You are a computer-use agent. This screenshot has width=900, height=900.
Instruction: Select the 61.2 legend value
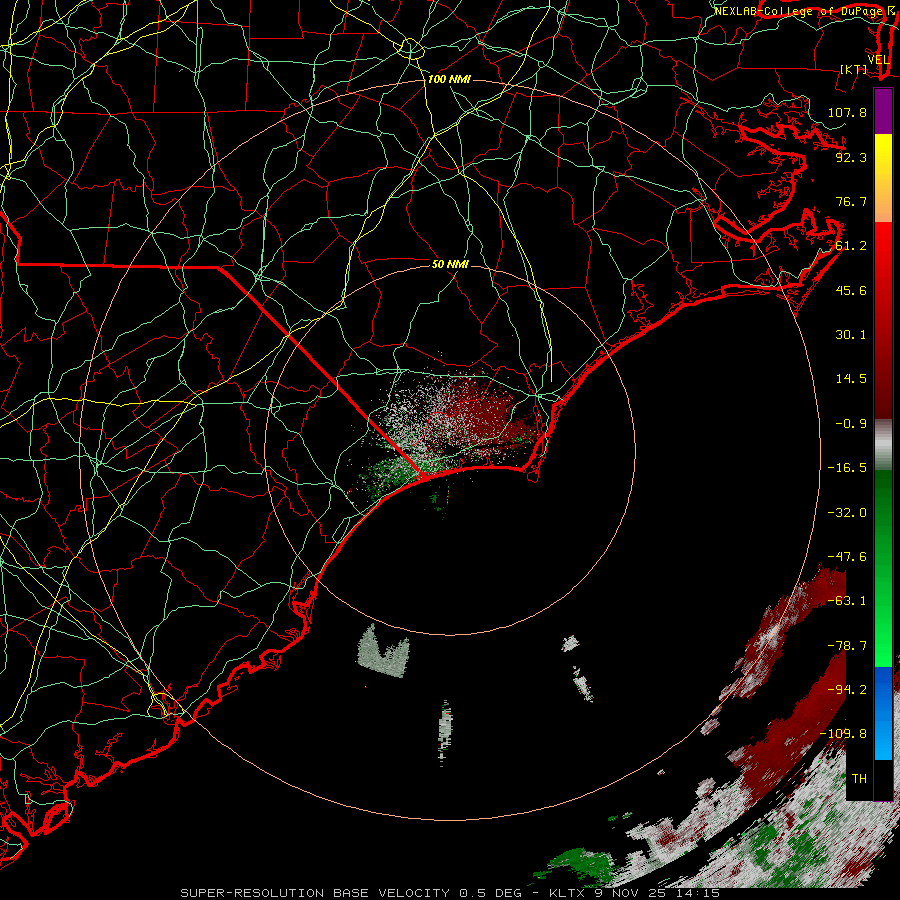tap(851, 246)
